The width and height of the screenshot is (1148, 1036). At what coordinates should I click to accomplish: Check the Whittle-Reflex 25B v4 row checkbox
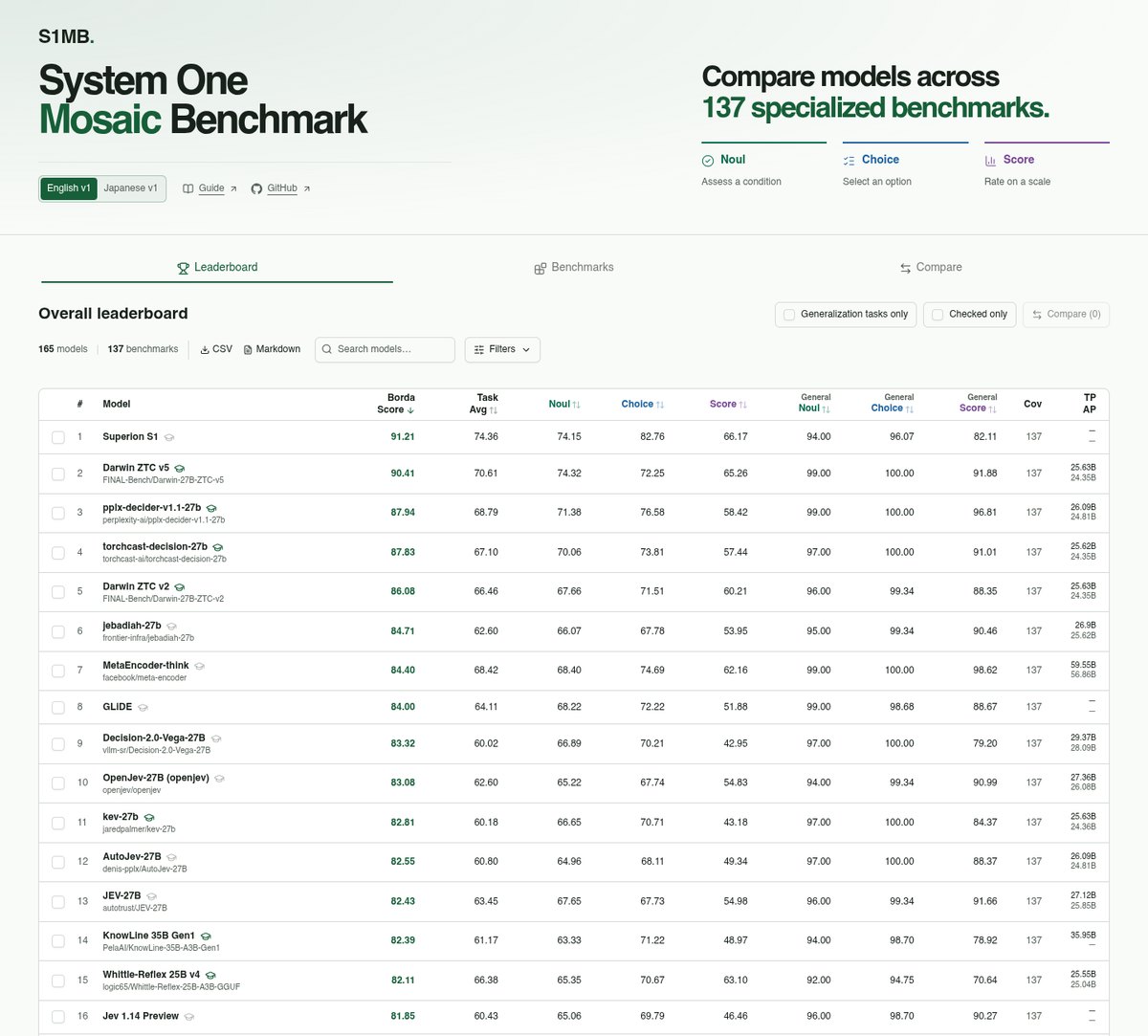click(x=58, y=981)
